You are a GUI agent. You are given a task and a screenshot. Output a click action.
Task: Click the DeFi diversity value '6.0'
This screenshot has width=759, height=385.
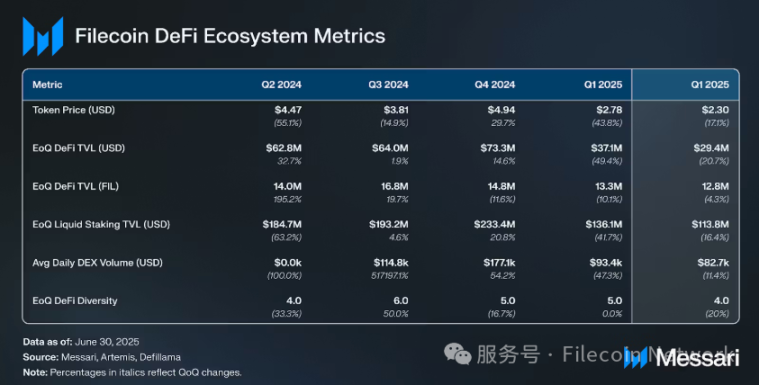pyautogui.click(x=401, y=301)
